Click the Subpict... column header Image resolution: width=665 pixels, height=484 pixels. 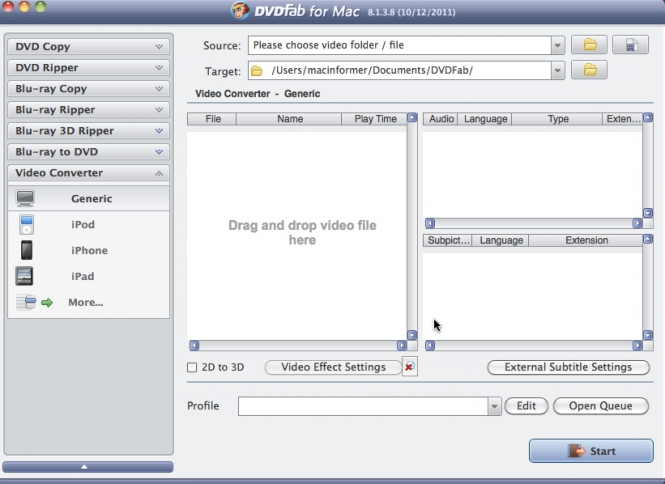pos(448,241)
